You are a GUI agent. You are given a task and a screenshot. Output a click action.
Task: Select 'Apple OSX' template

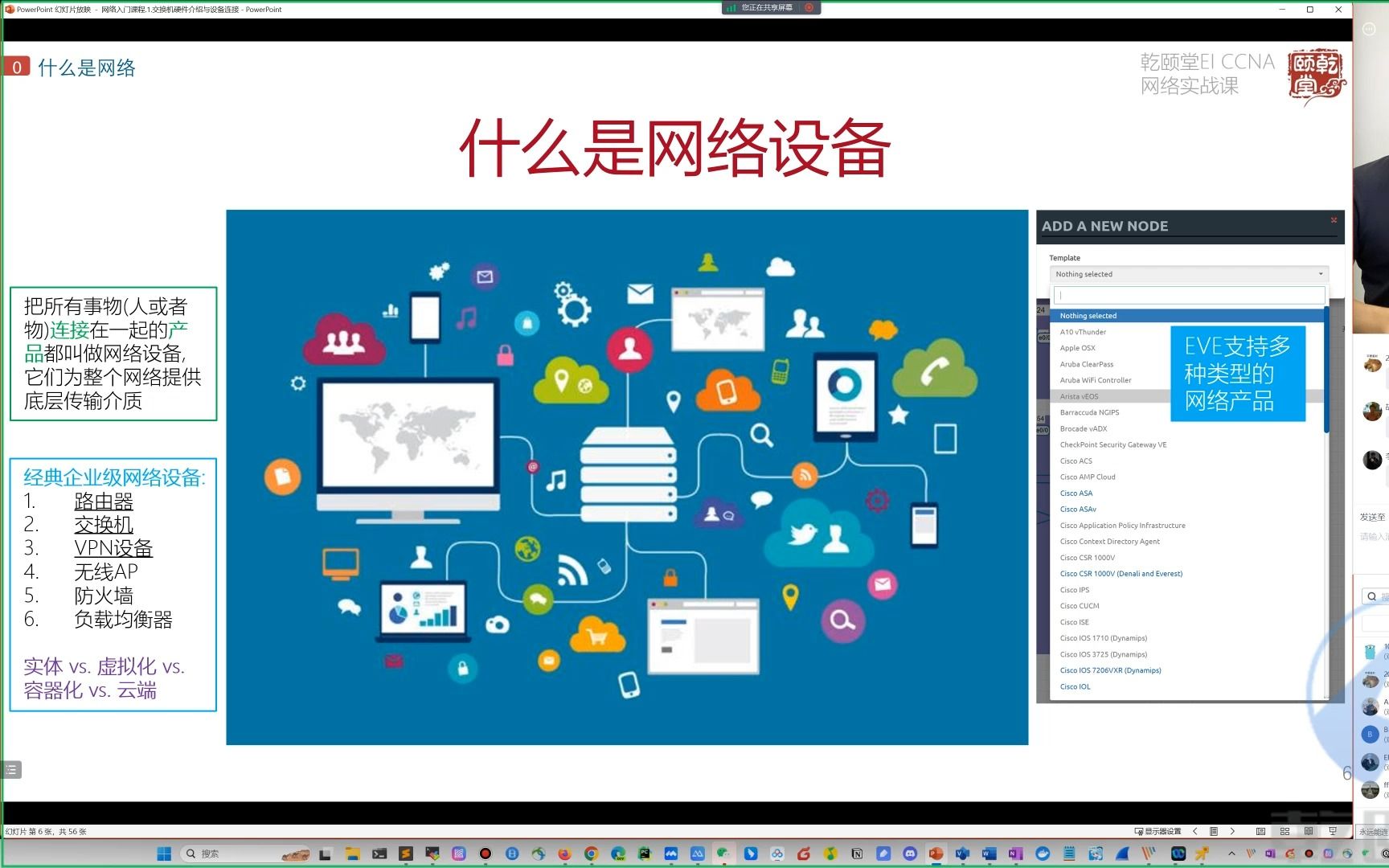coord(1077,348)
